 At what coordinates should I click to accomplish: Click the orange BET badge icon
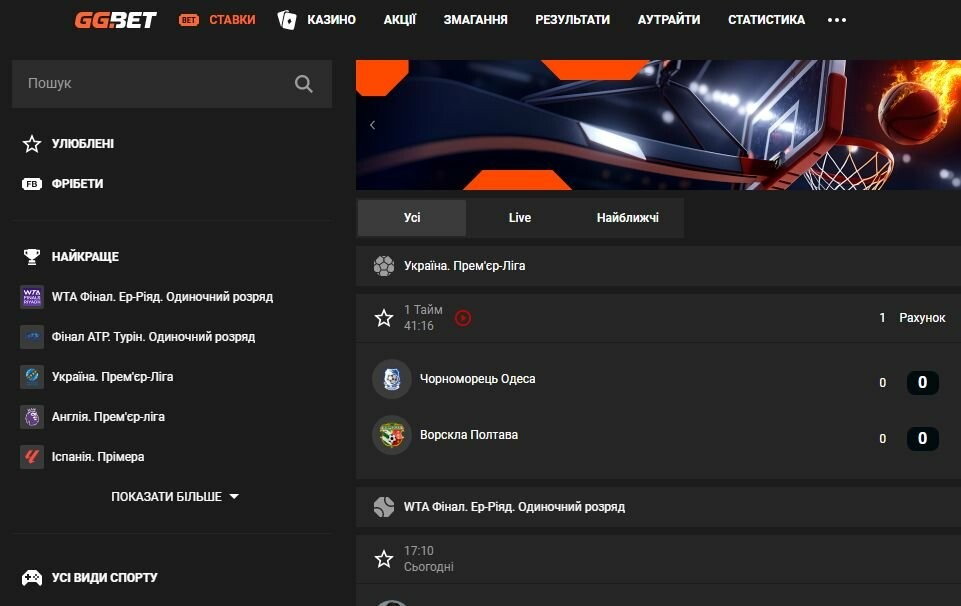click(189, 20)
